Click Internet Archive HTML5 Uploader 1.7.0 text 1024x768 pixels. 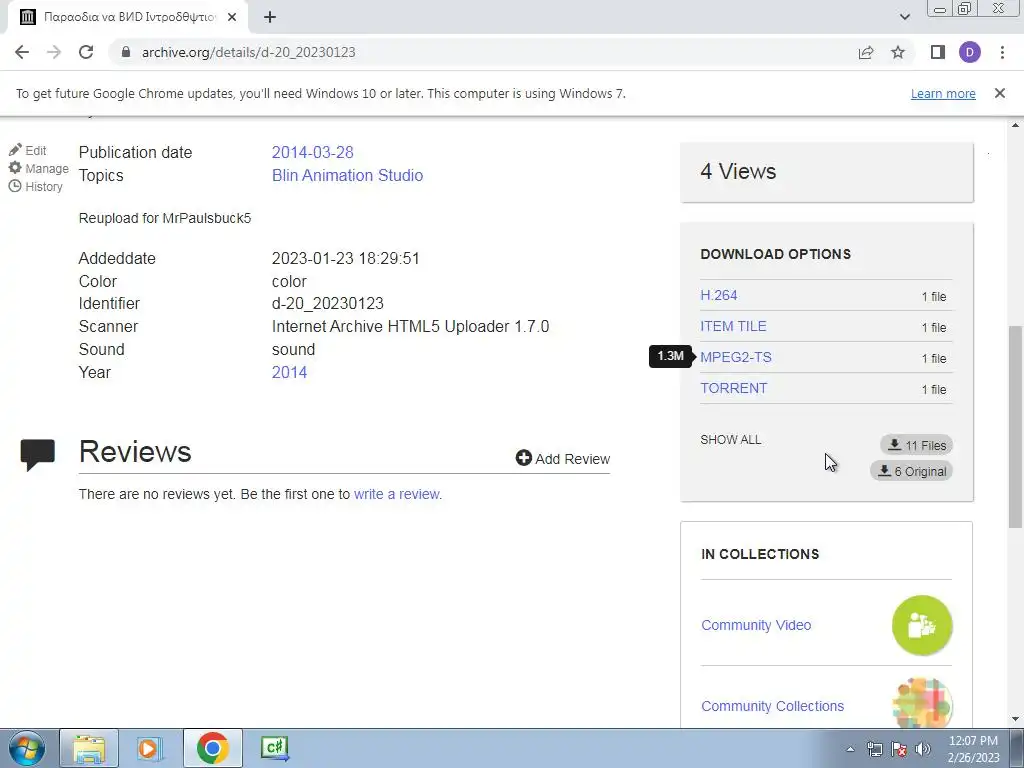[410, 327]
